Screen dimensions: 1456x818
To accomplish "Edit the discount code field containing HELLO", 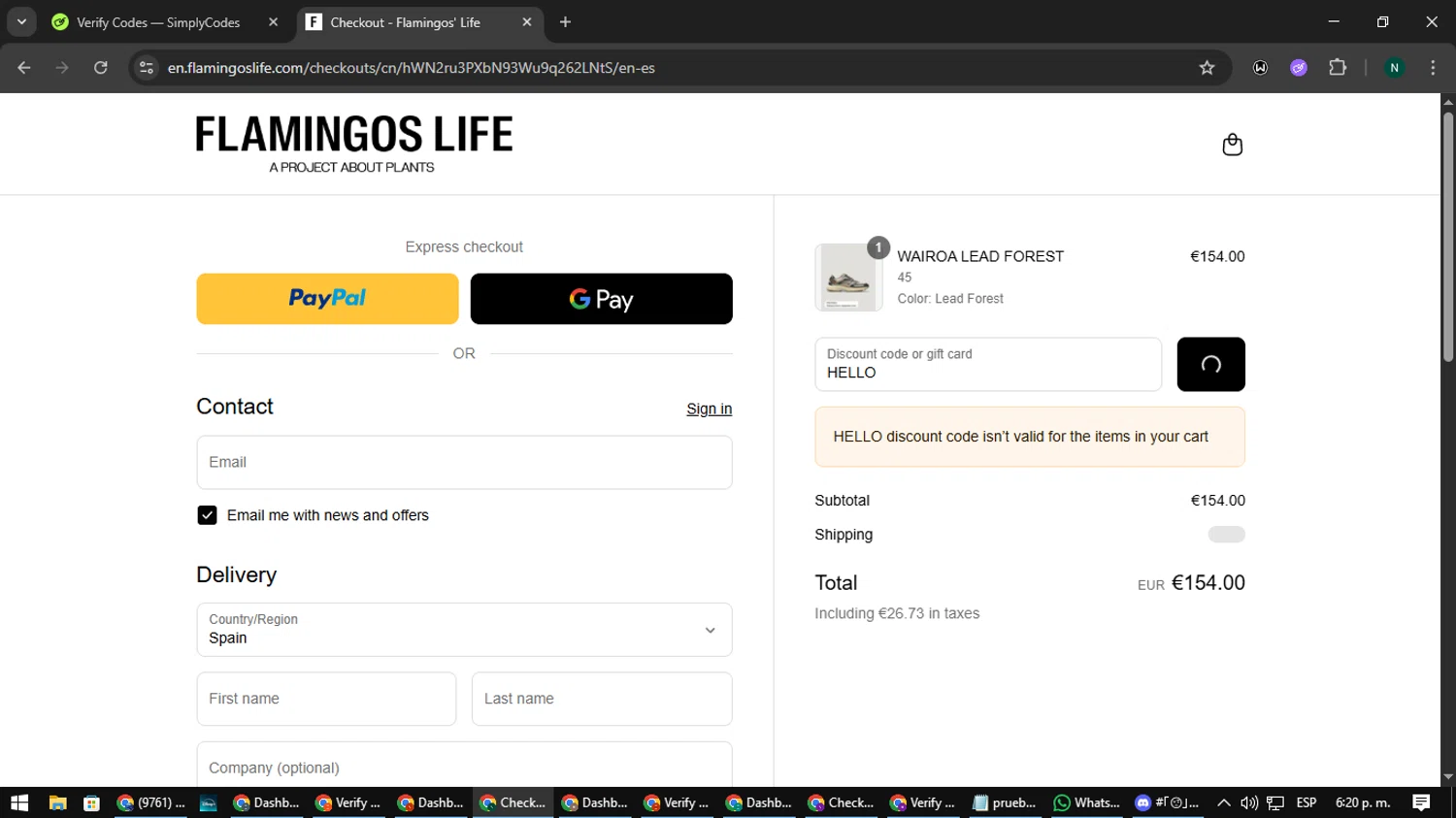I will (988, 365).
